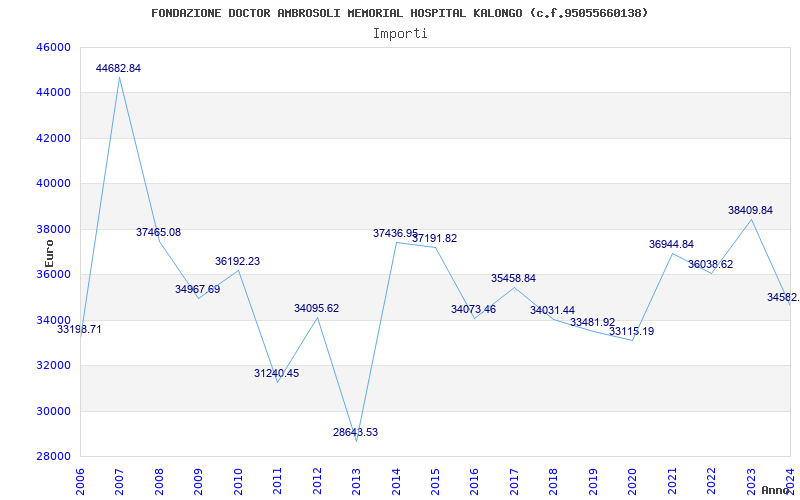Click the 34031.44 data label

[x=553, y=311]
